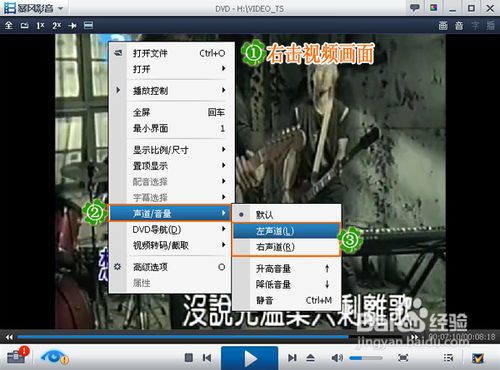Click the checkmark icon at bottom right
The image size is (500, 370).
(x=478, y=358)
